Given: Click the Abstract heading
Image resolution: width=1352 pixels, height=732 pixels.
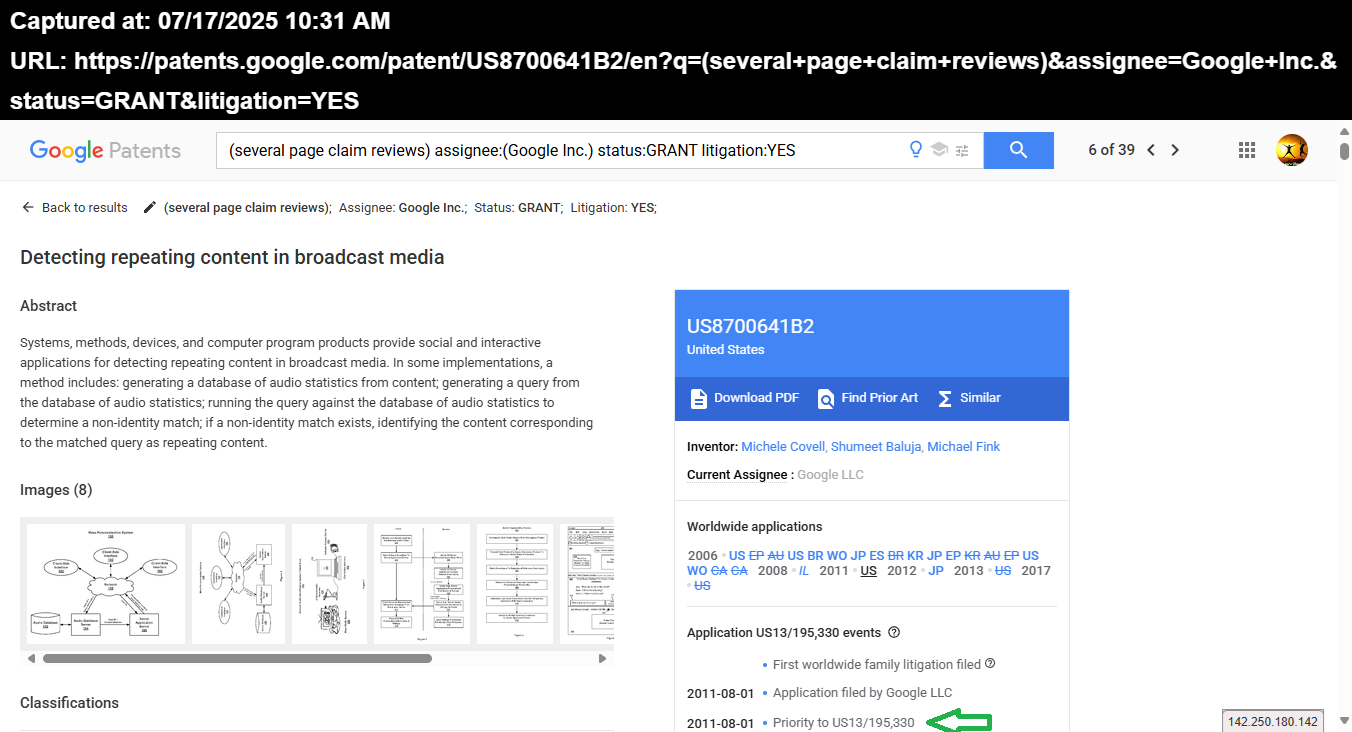Looking at the screenshot, I should pyautogui.click(x=48, y=306).
